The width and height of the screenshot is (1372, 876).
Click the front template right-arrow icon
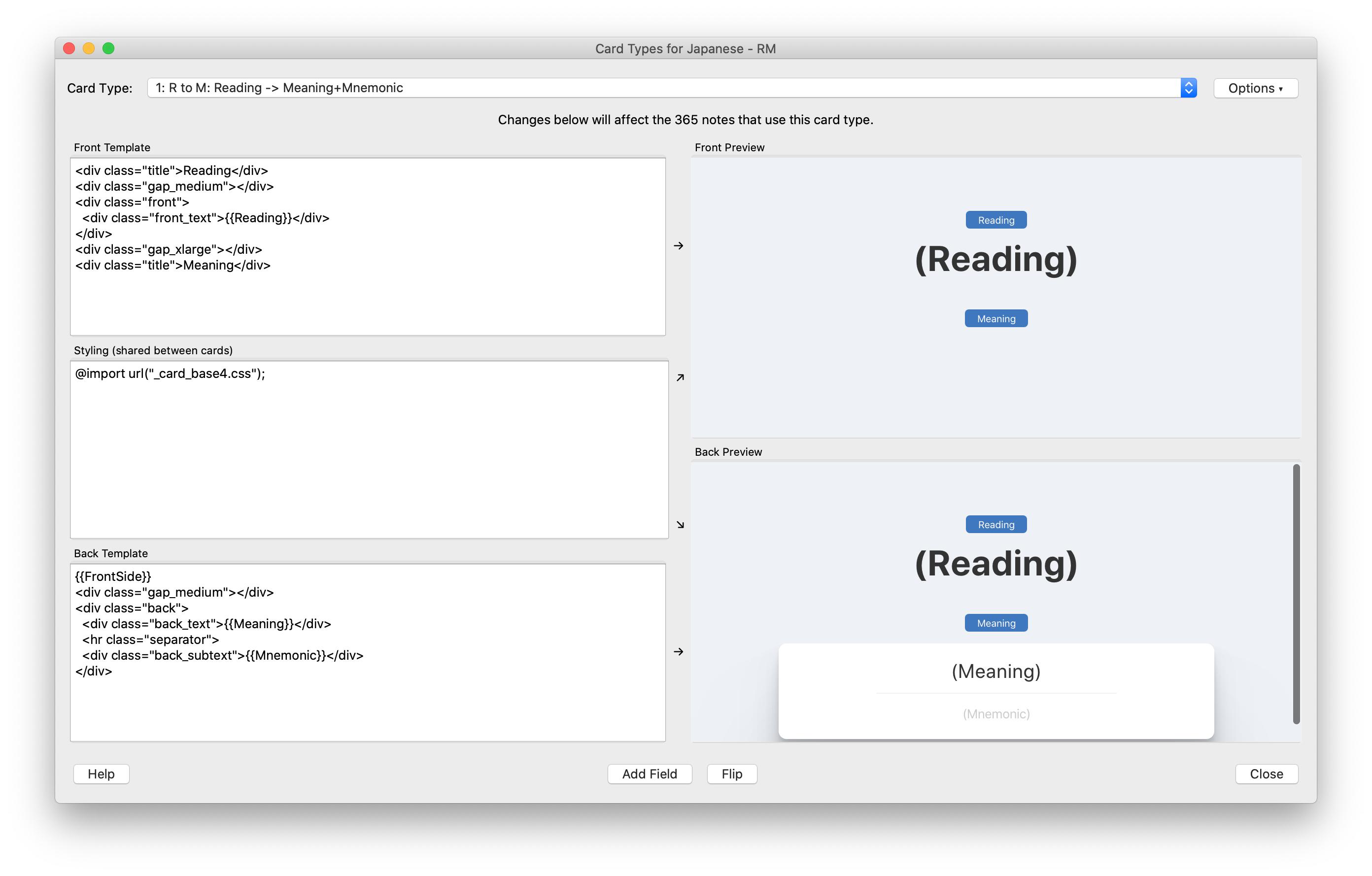pyautogui.click(x=678, y=245)
